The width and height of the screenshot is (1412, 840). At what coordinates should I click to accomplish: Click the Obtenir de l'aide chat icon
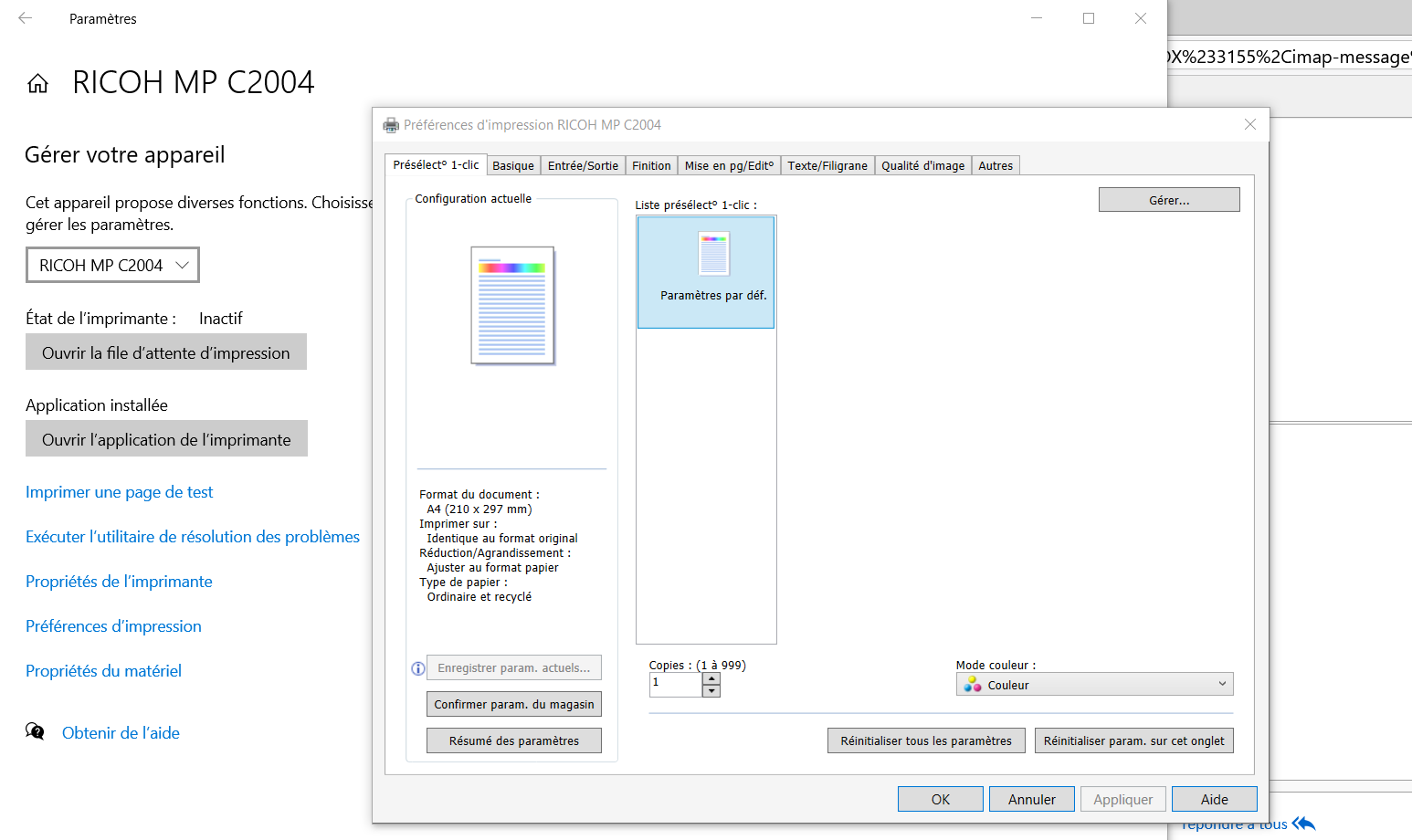pos(35,732)
